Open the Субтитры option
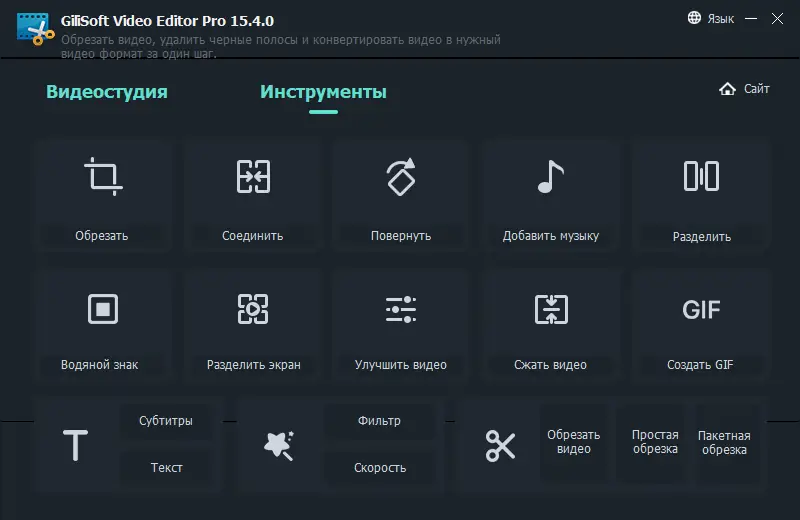Viewport: 800px width, 520px height. pyautogui.click(x=166, y=421)
